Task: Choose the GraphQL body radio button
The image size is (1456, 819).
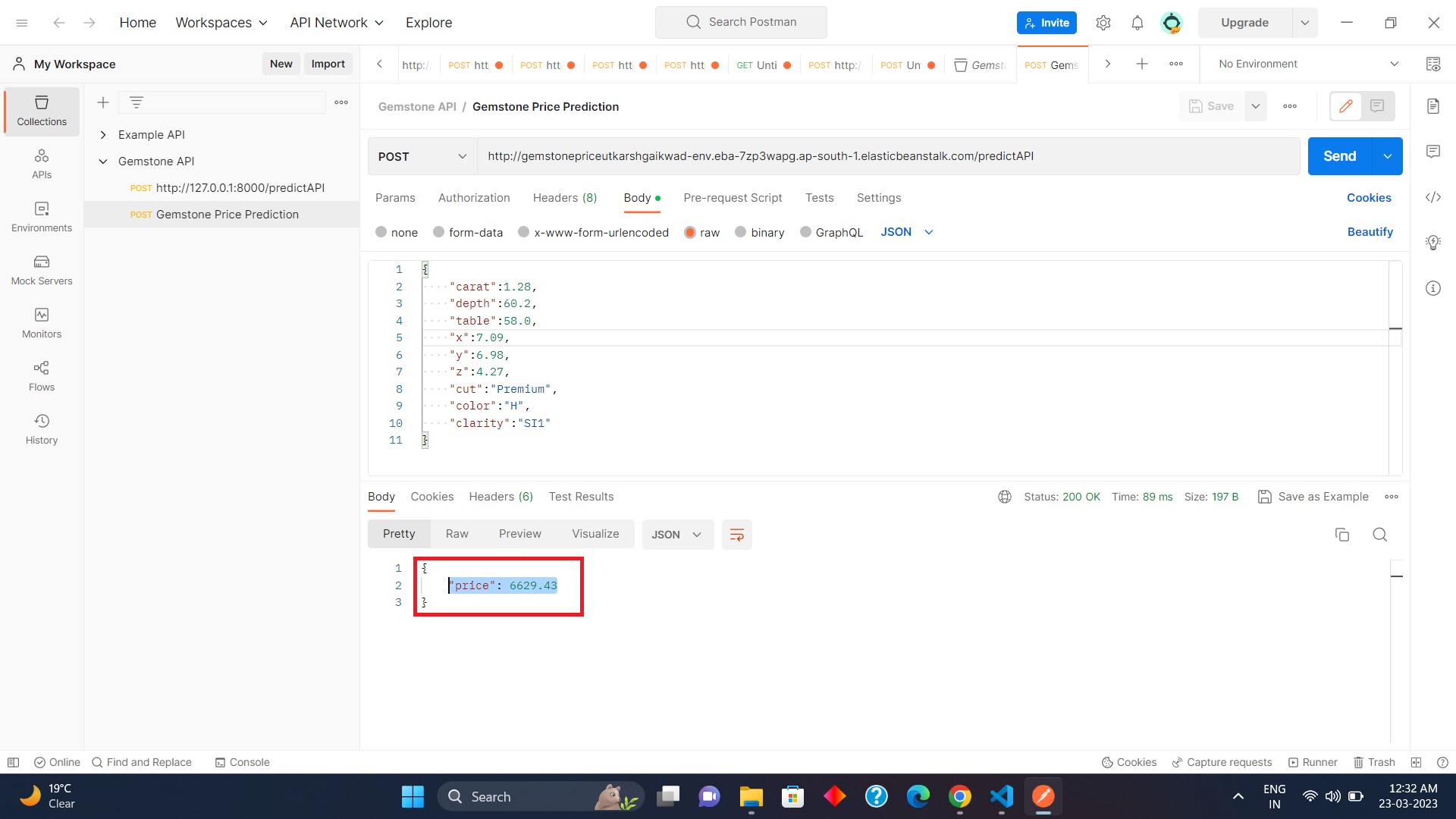Action: coord(805,232)
